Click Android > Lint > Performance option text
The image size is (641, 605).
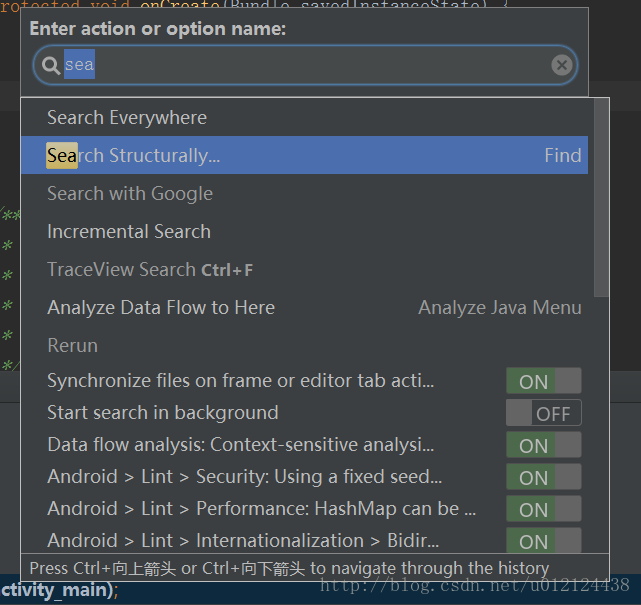[262, 508]
